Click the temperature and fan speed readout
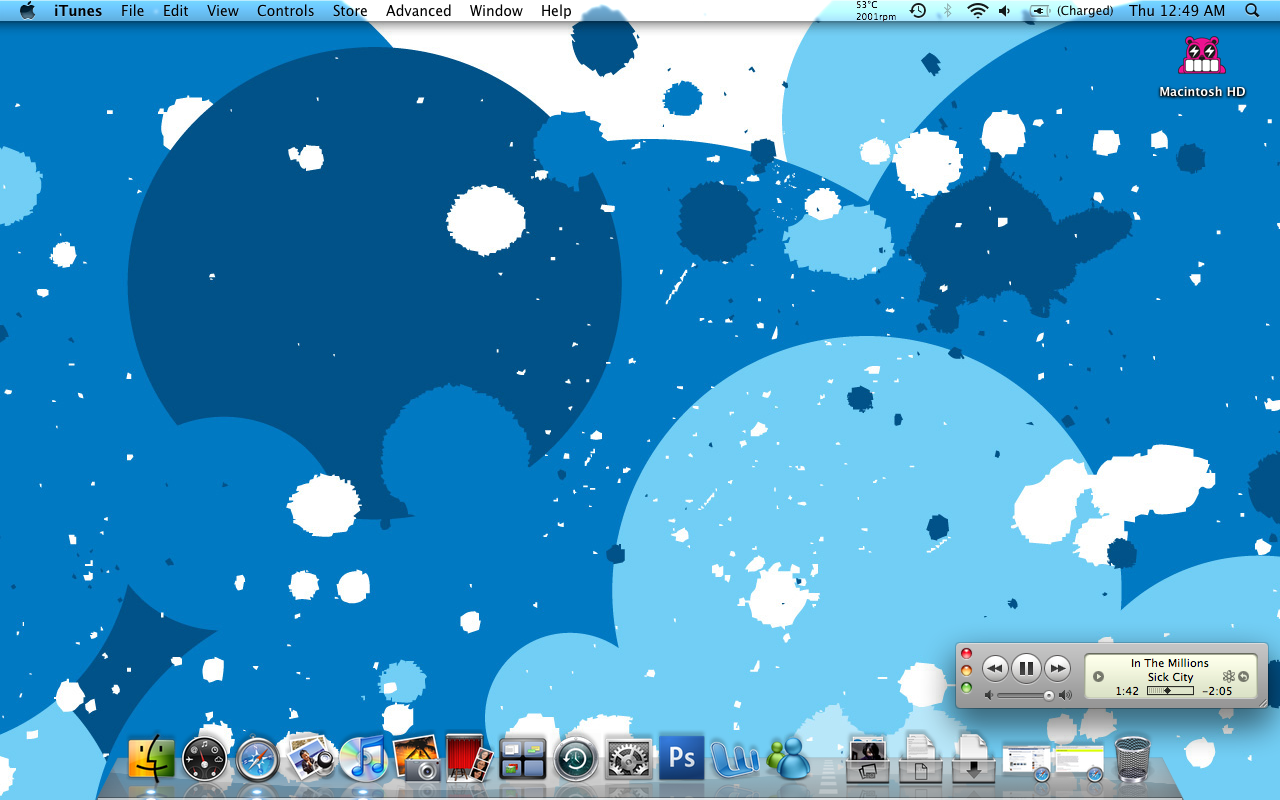 click(x=876, y=11)
